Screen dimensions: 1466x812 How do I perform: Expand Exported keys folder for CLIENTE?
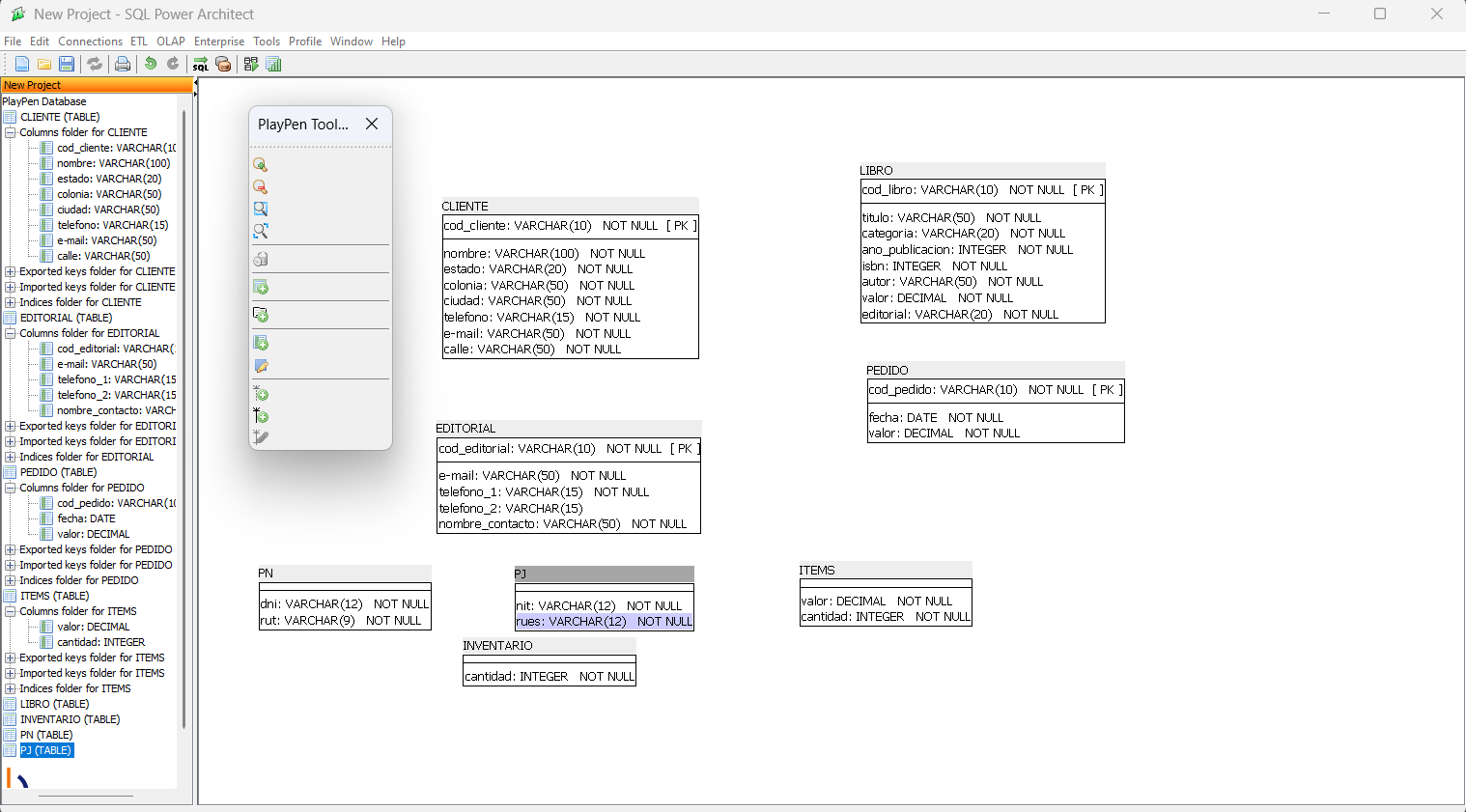coord(11,271)
